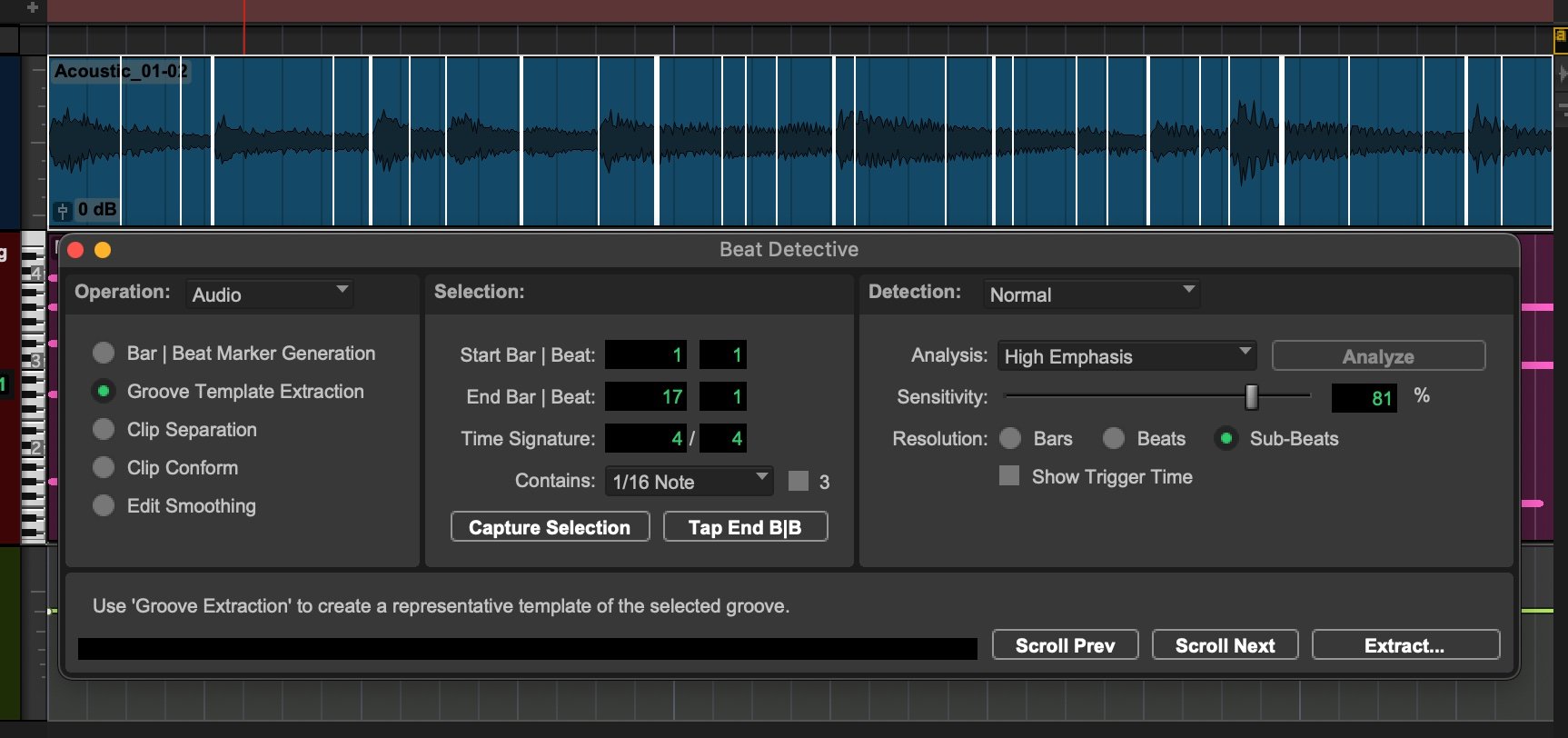This screenshot has height=738, width=1568.
Task: Enable Show Trigger Time checkbox
Action: (x=1009, y=475)
